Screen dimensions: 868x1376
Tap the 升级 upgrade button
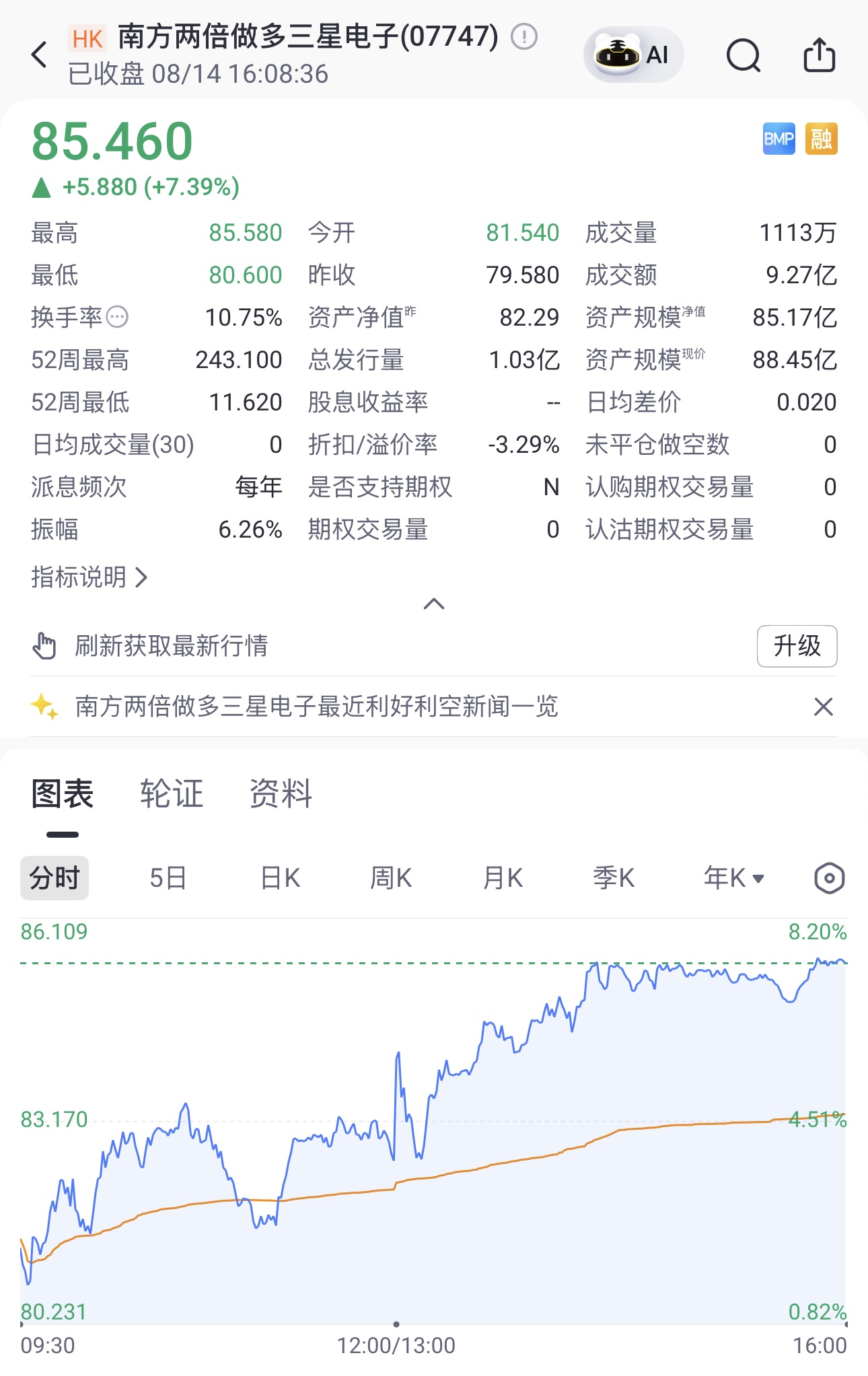pos(797,646)
